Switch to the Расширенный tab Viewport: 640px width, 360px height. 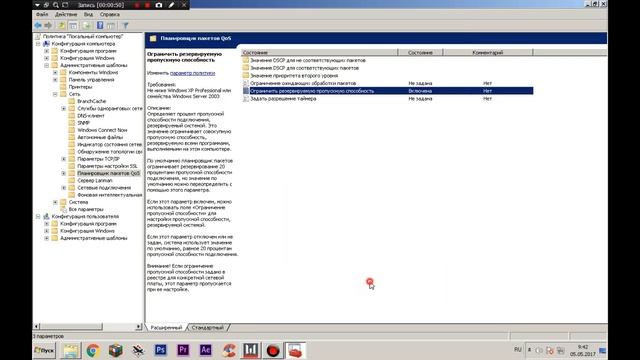point(166,327)
